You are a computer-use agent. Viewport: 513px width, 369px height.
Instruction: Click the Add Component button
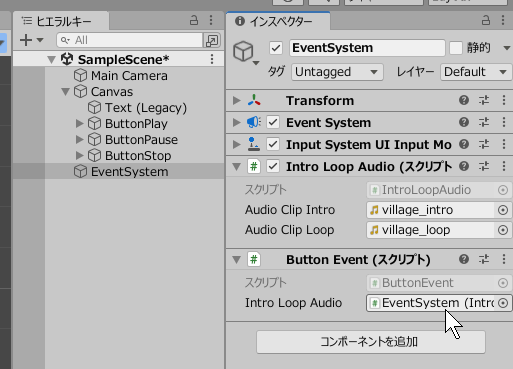371,342
